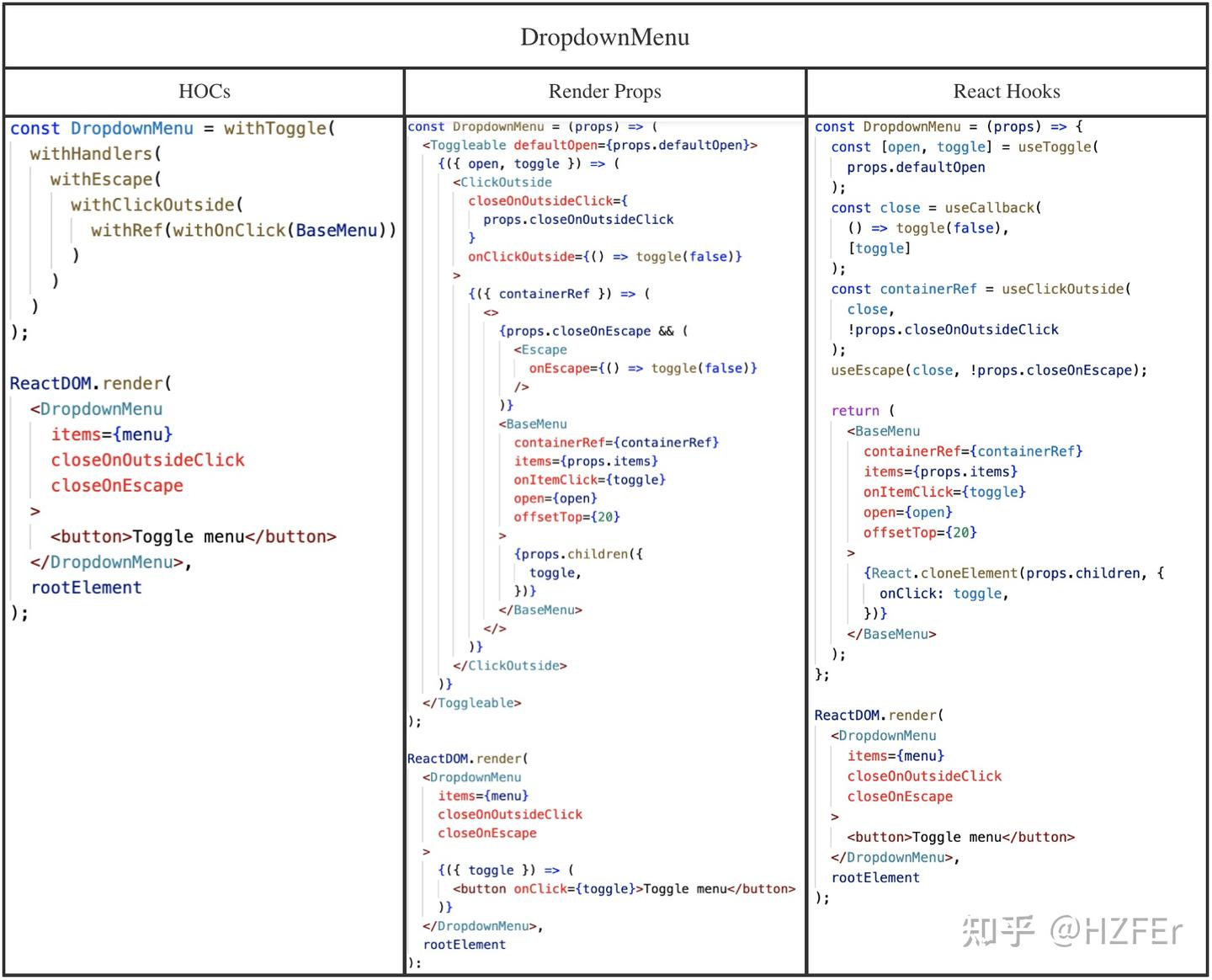Switch to the React Hooks column
The height and width of the screenshot is (980, 1212).
pos(1007,91)
